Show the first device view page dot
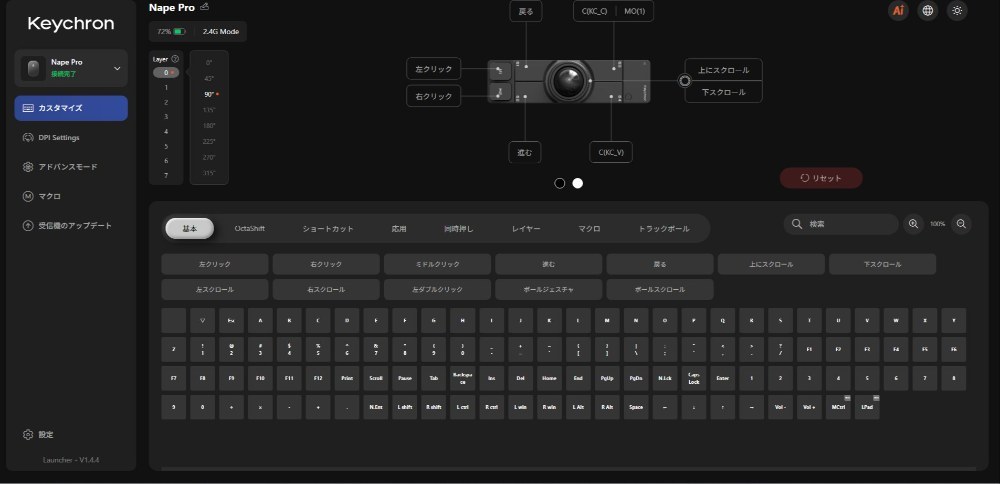The image size is (1000, 484). (559, 183)
